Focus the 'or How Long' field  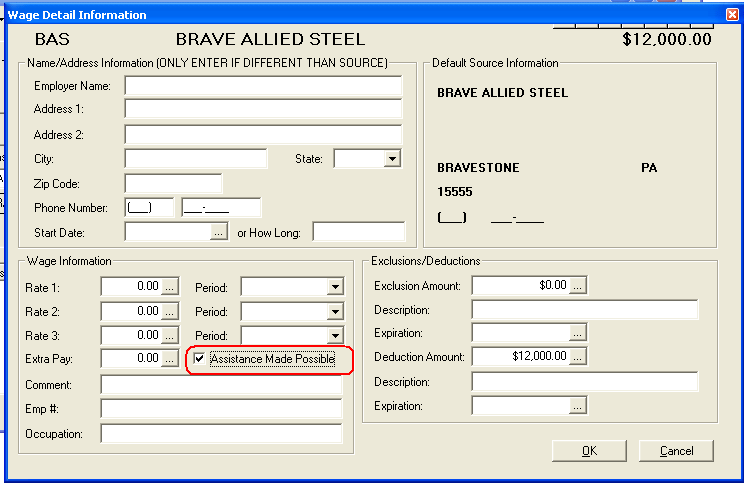click(359, 232)
